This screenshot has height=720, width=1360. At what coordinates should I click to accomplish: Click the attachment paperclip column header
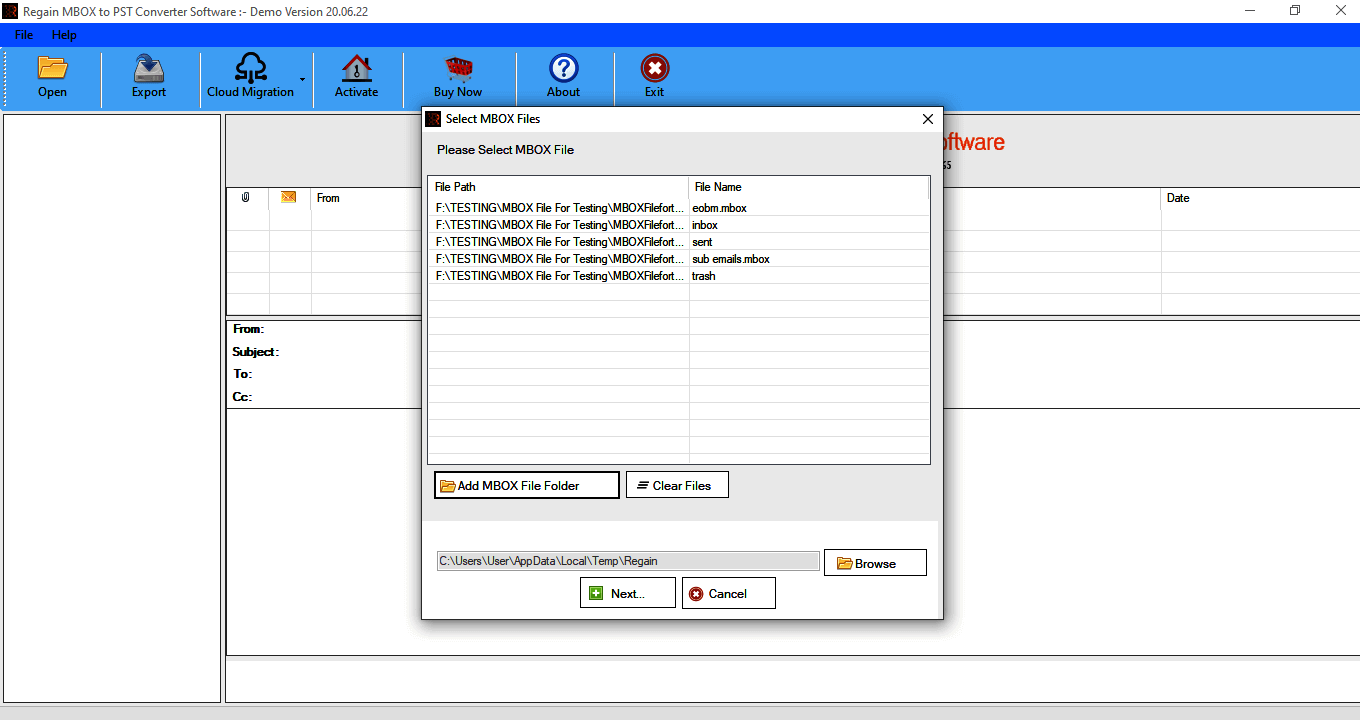[247, 198]
